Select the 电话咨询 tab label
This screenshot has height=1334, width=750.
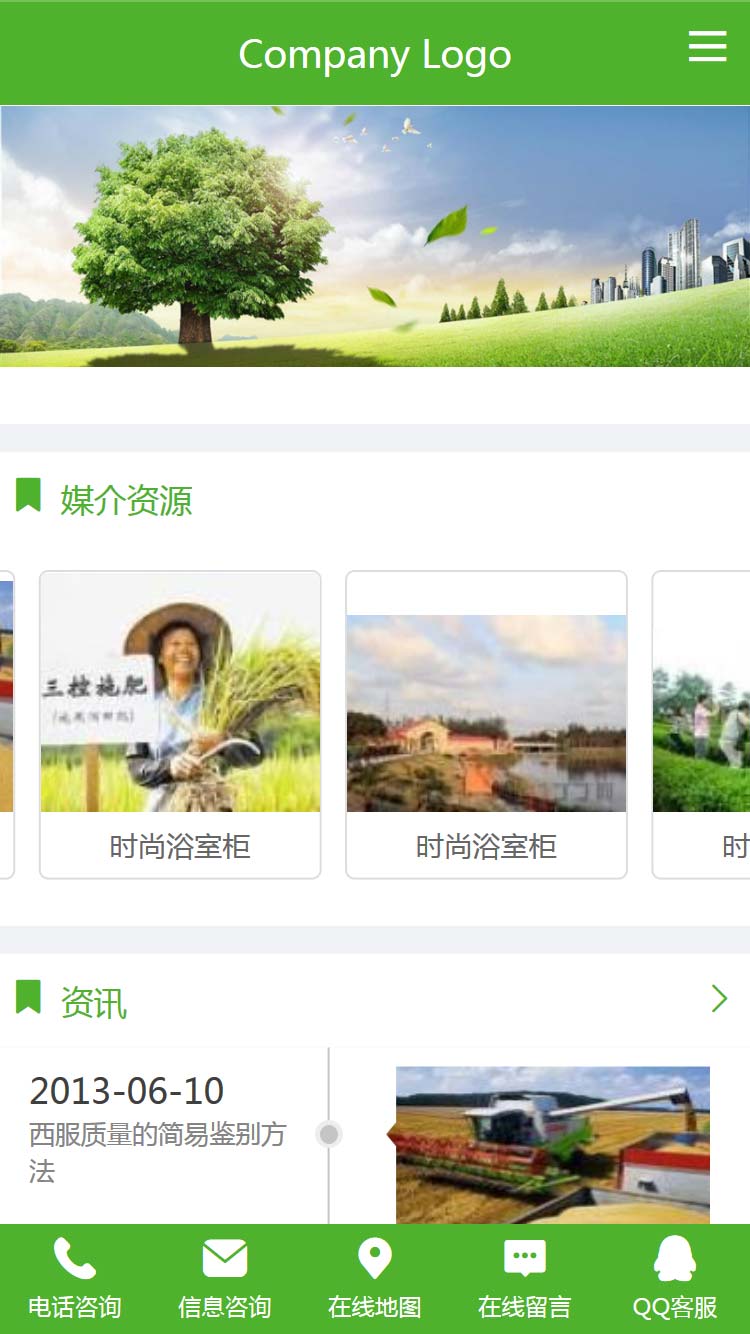coord(75,1307)
